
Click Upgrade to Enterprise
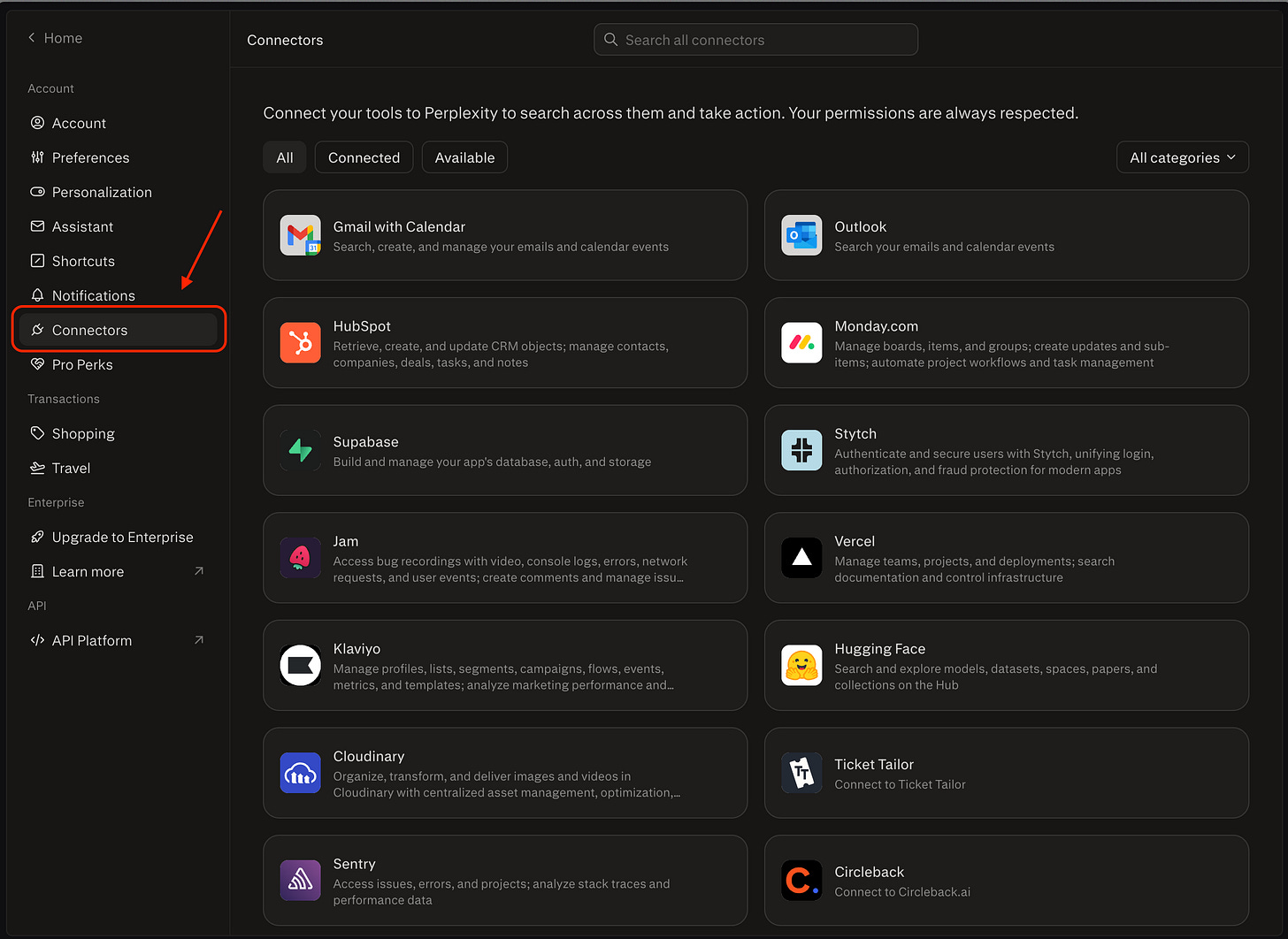(122, 537)
